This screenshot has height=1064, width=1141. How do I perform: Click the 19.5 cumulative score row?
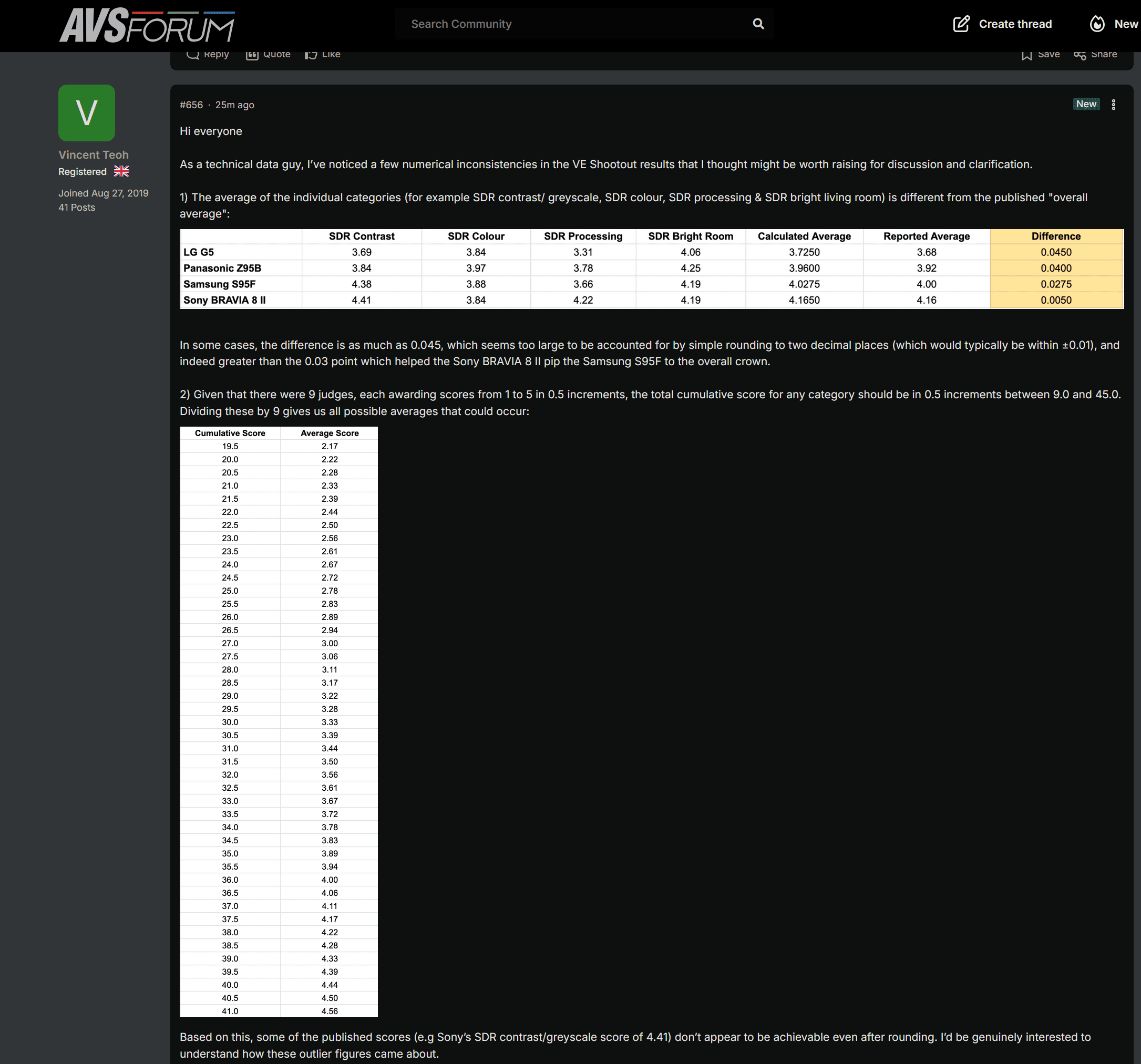[x=279, y=447]
